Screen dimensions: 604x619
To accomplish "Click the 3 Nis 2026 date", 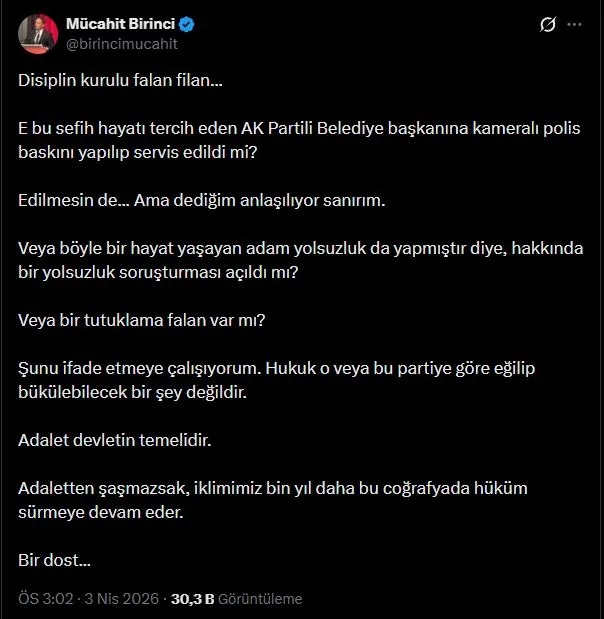I will tap(117, 599).
